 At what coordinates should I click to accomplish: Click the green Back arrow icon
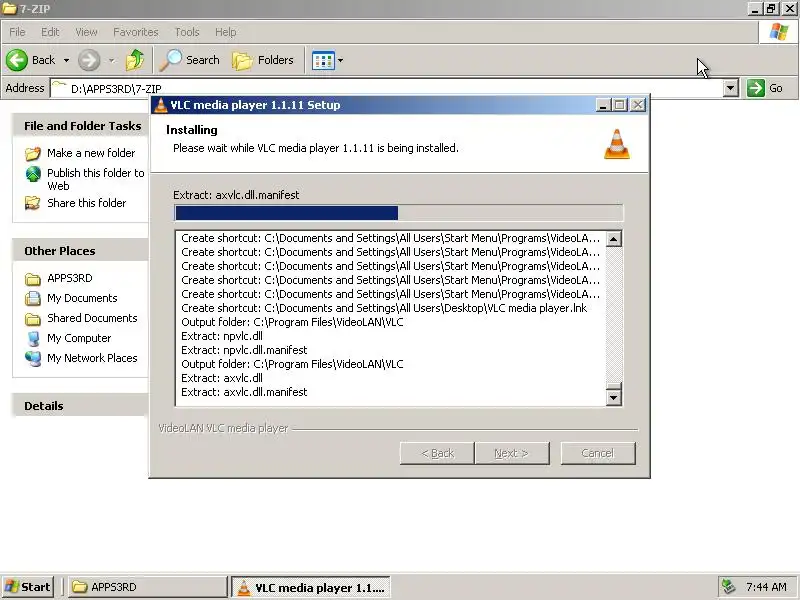(17, 60)
